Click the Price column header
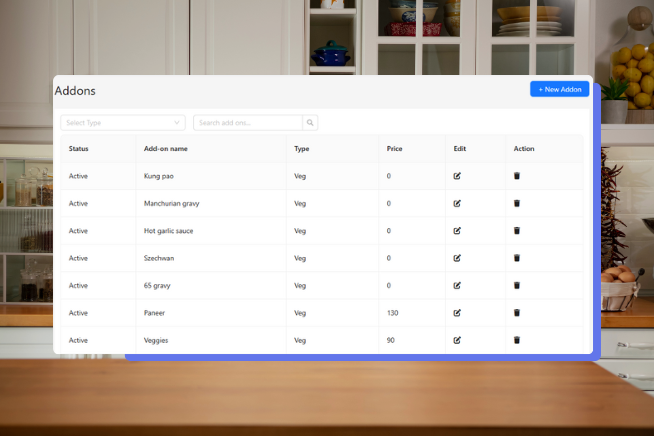 coord(395,149)
